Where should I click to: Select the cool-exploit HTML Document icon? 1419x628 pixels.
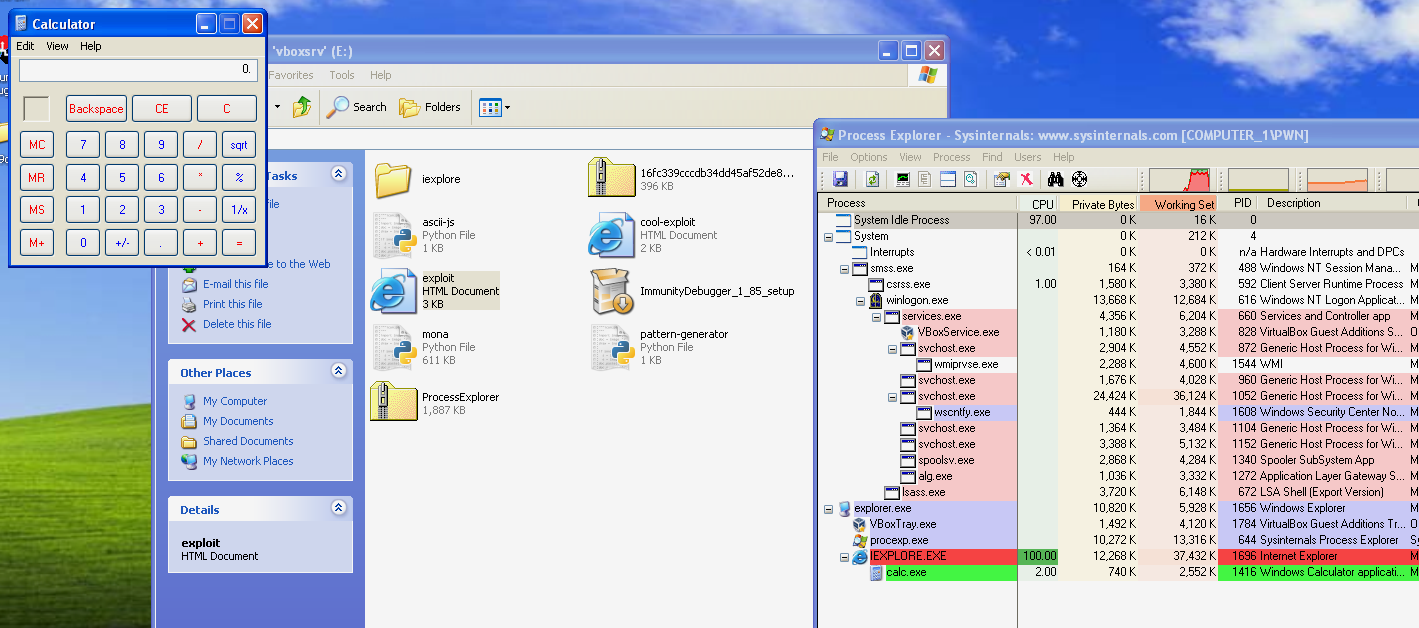click(x=612, y=235)
